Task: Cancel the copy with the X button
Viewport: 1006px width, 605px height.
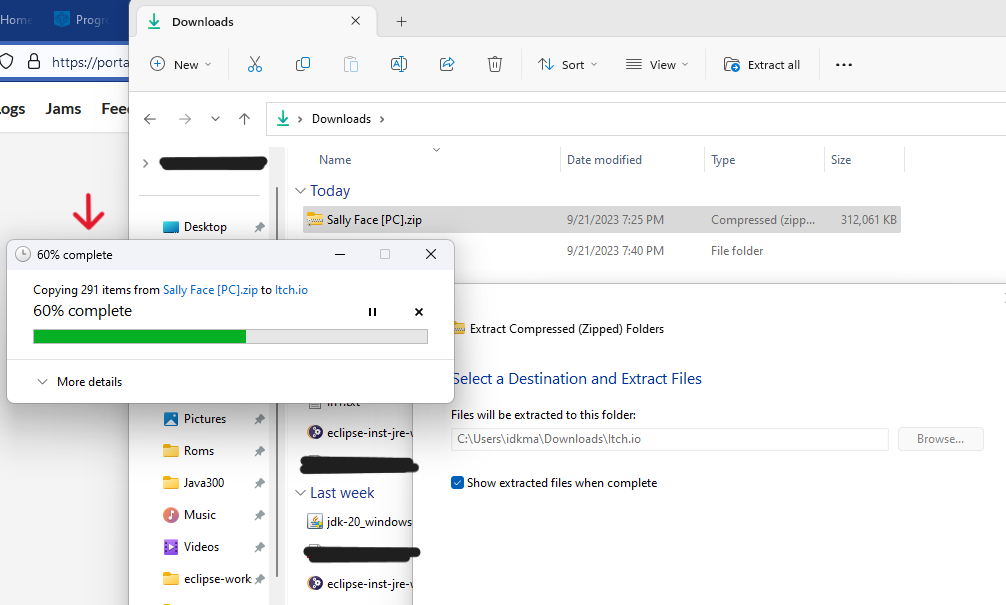Action: (x=419, y=312)
